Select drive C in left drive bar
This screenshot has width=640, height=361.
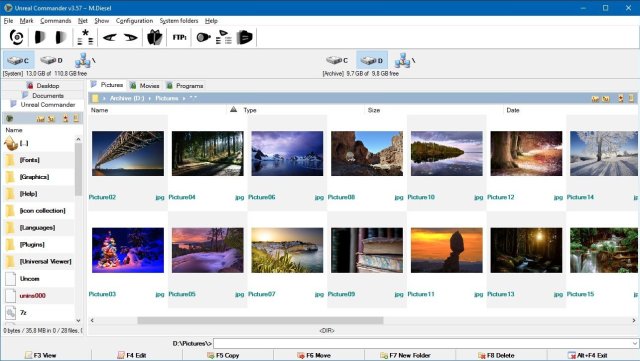click(x=18, y=60)
